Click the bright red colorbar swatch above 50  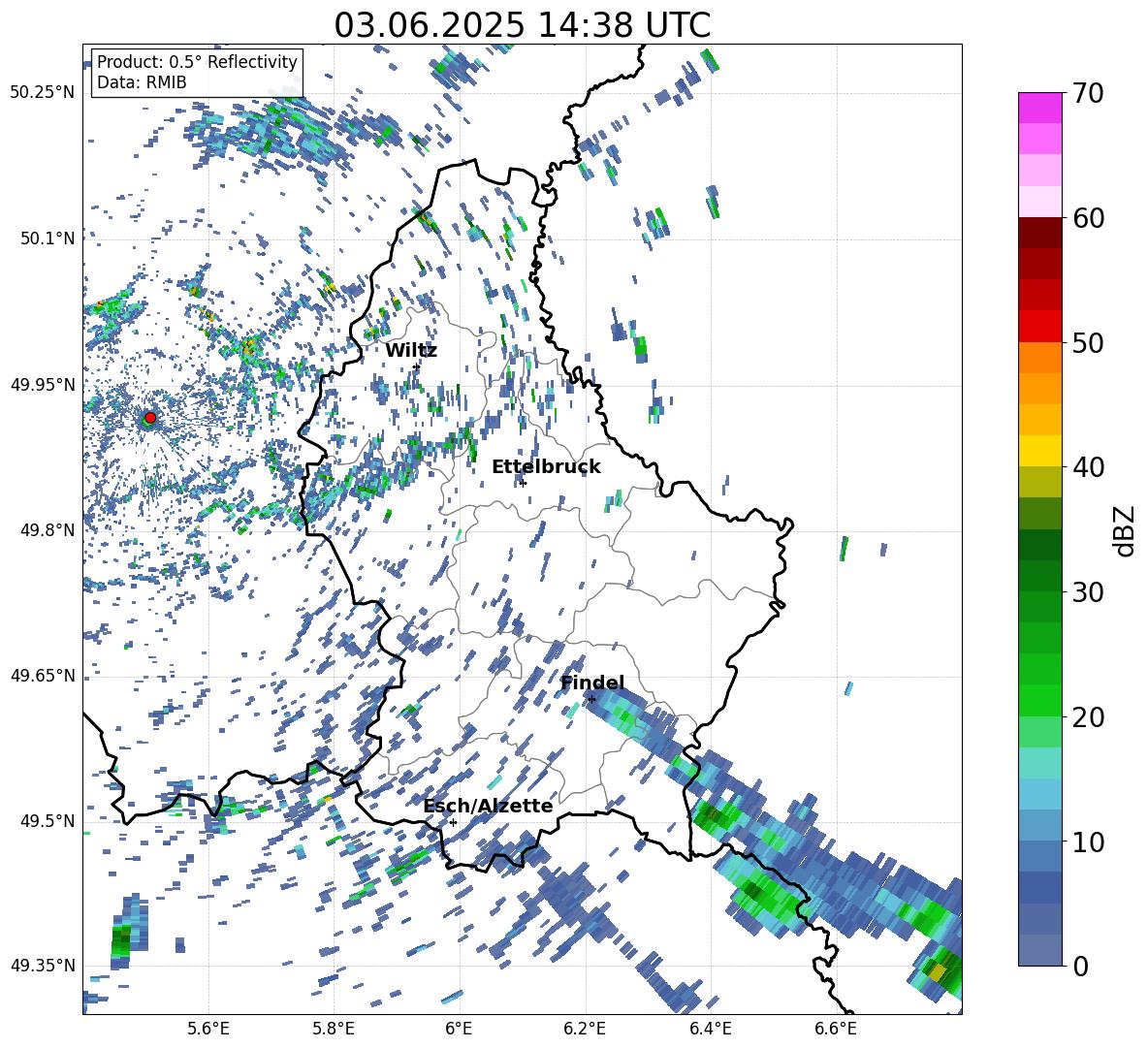tap(1039, 326)
